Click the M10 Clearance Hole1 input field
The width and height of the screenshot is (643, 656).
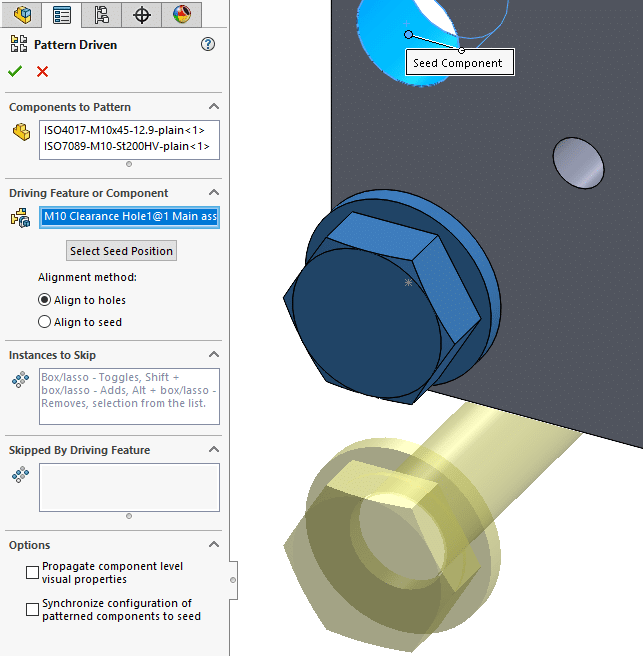pos(129,217)
